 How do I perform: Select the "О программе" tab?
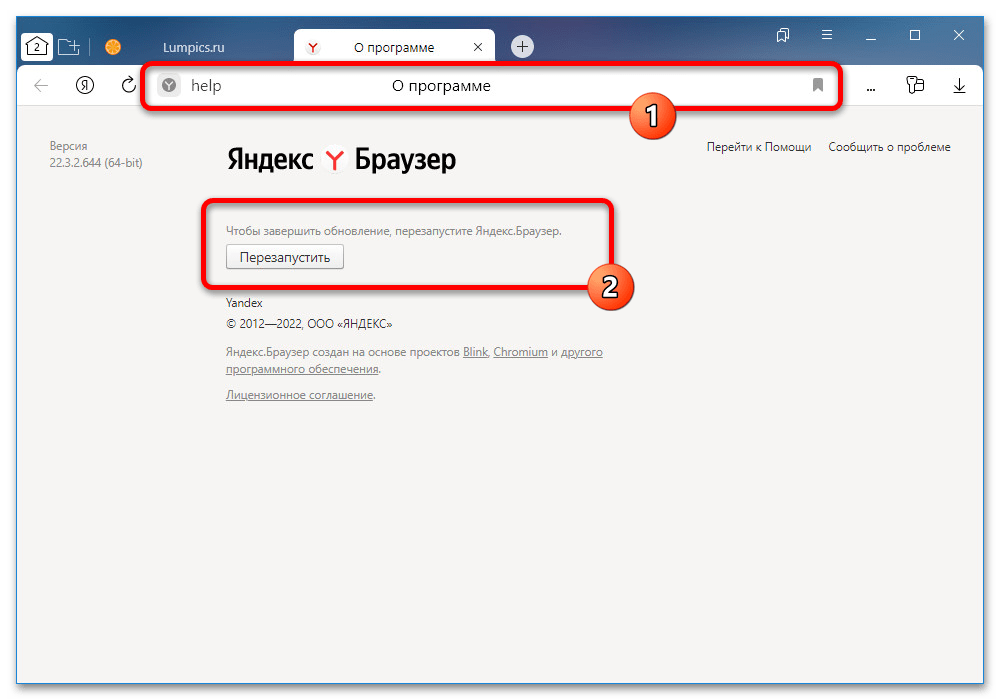393,47
